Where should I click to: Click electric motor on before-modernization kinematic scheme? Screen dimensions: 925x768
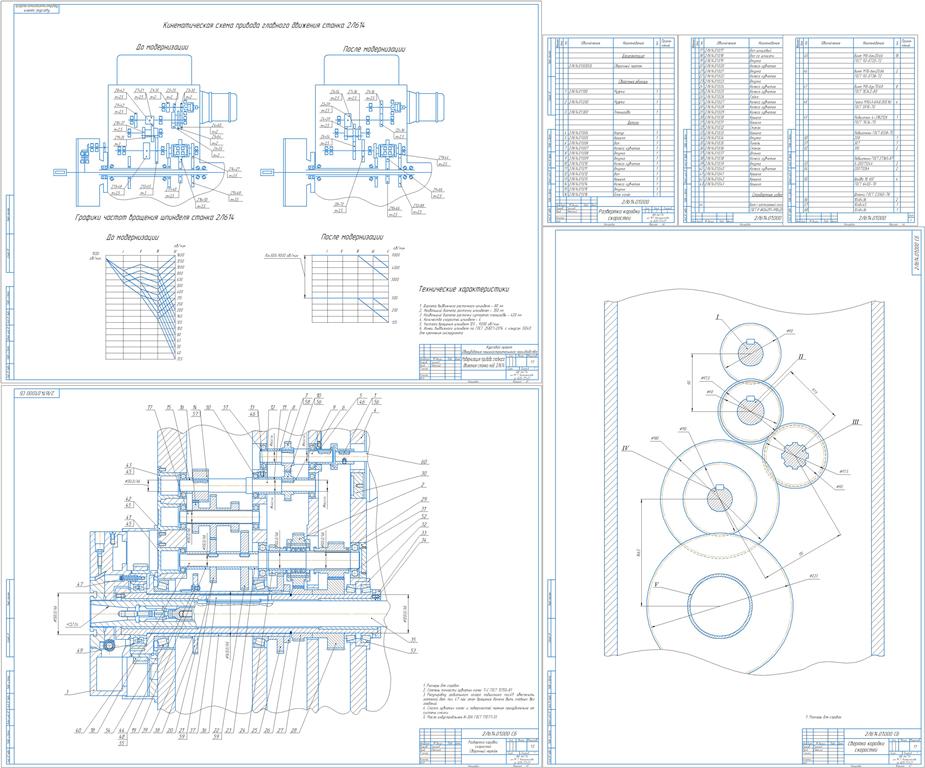[x=219, y=106]
